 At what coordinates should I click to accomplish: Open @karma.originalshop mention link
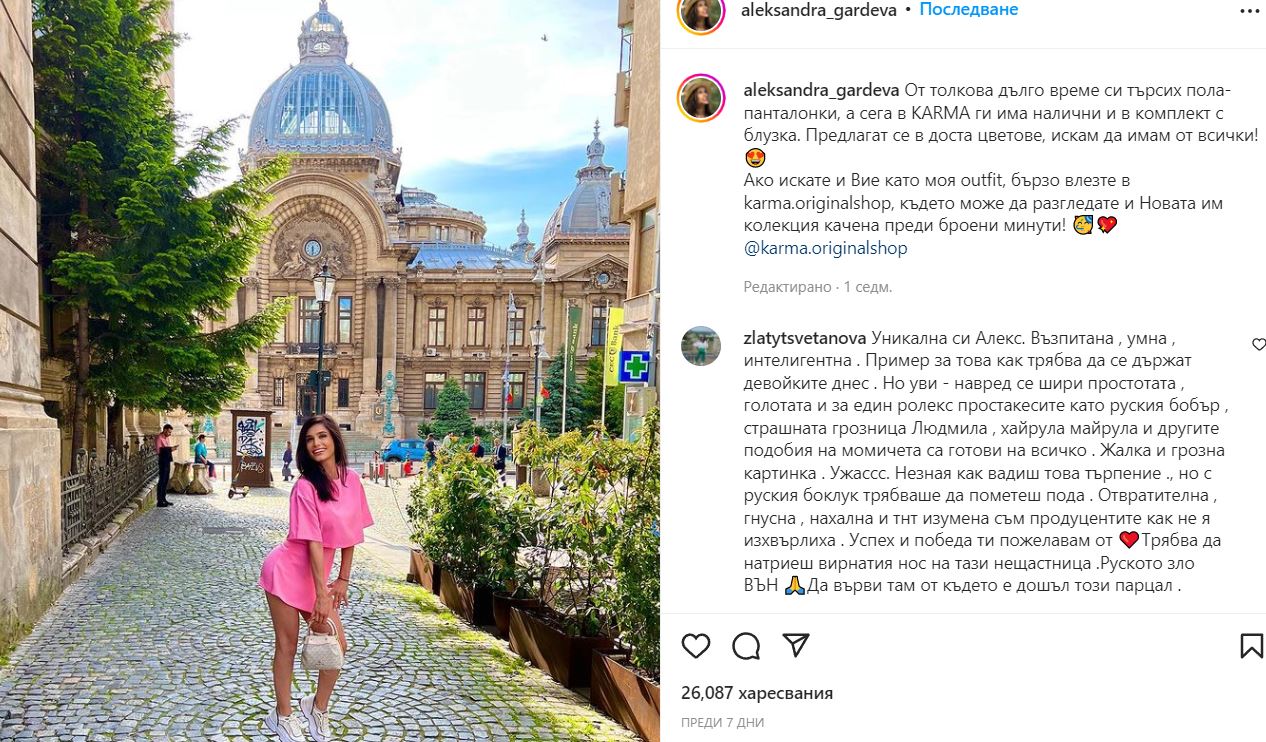(x=826, y=248)
